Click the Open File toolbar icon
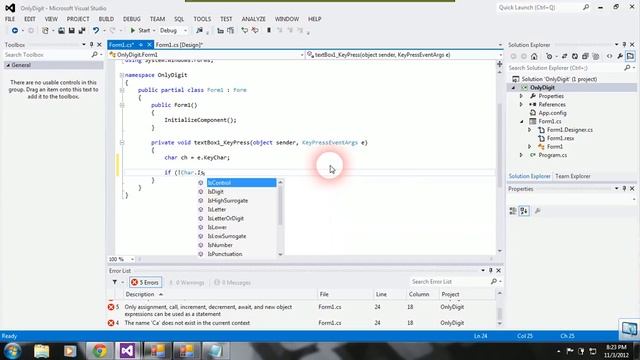The image size is (640, 360). pos(61,31)
